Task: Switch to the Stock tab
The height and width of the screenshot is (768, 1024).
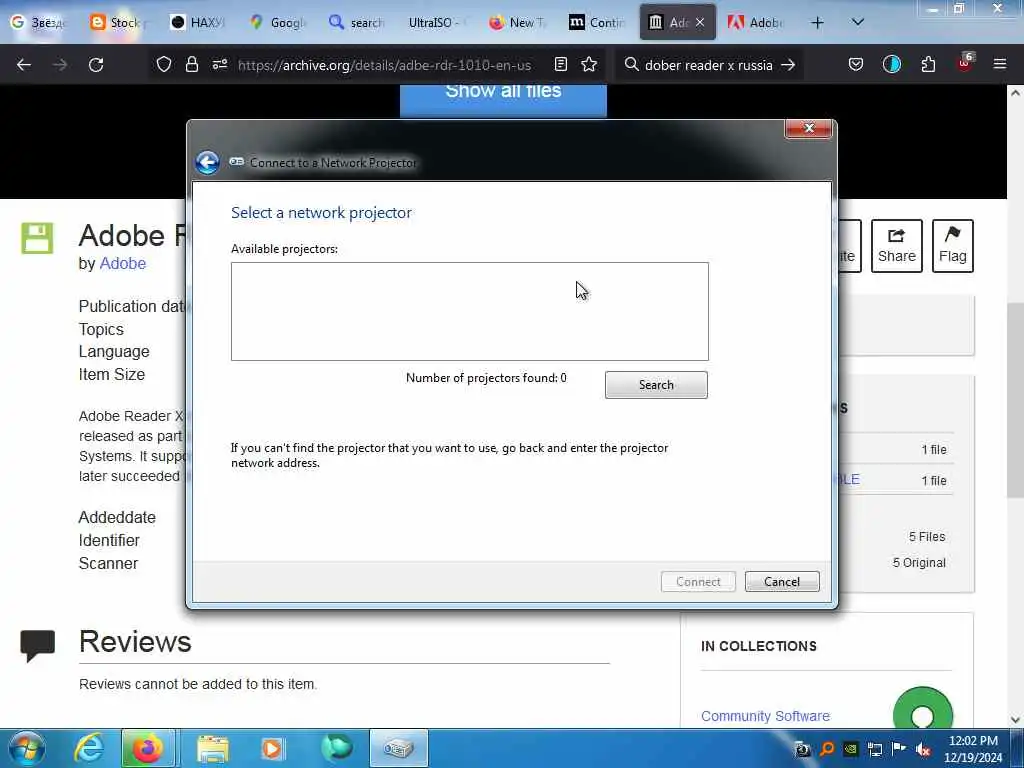Action: pyautogui.click(x=119, y=23)
